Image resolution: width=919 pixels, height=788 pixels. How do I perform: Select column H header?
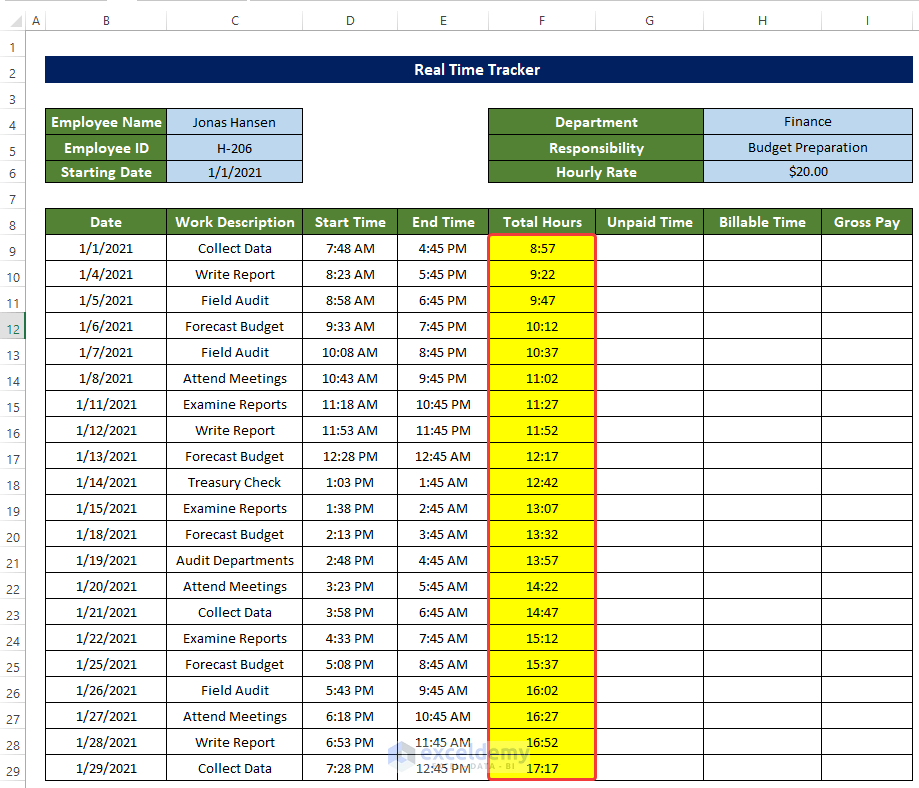coord(762,21)
